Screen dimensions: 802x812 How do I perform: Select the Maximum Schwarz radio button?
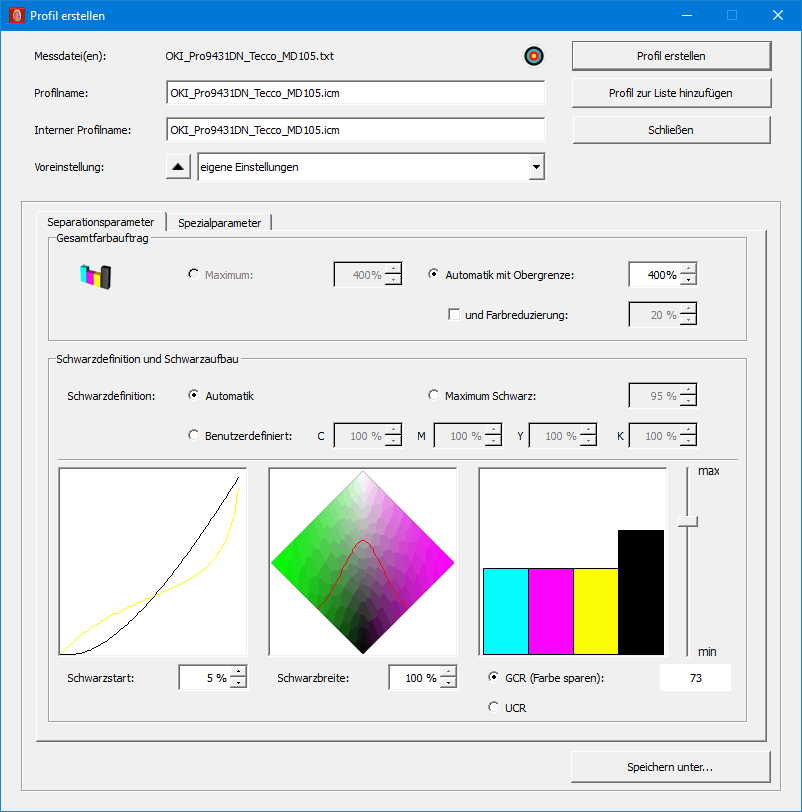pos(434,396)
